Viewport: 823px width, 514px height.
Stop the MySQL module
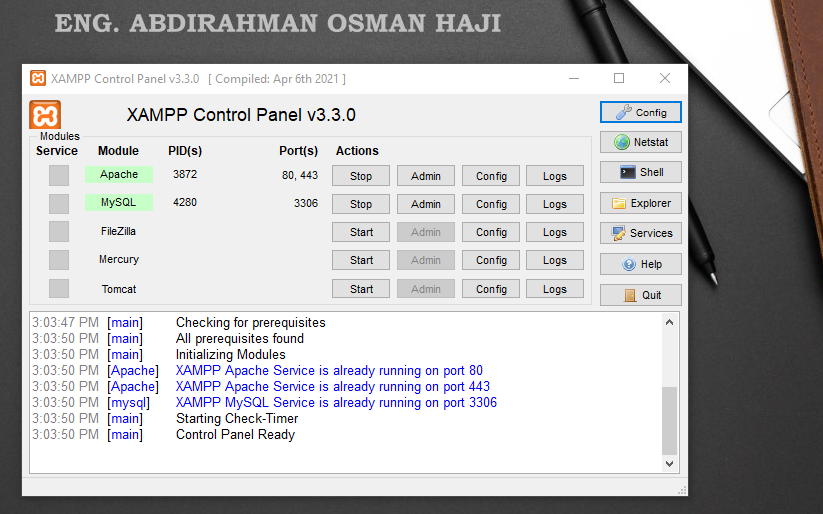tap(361, 204)
